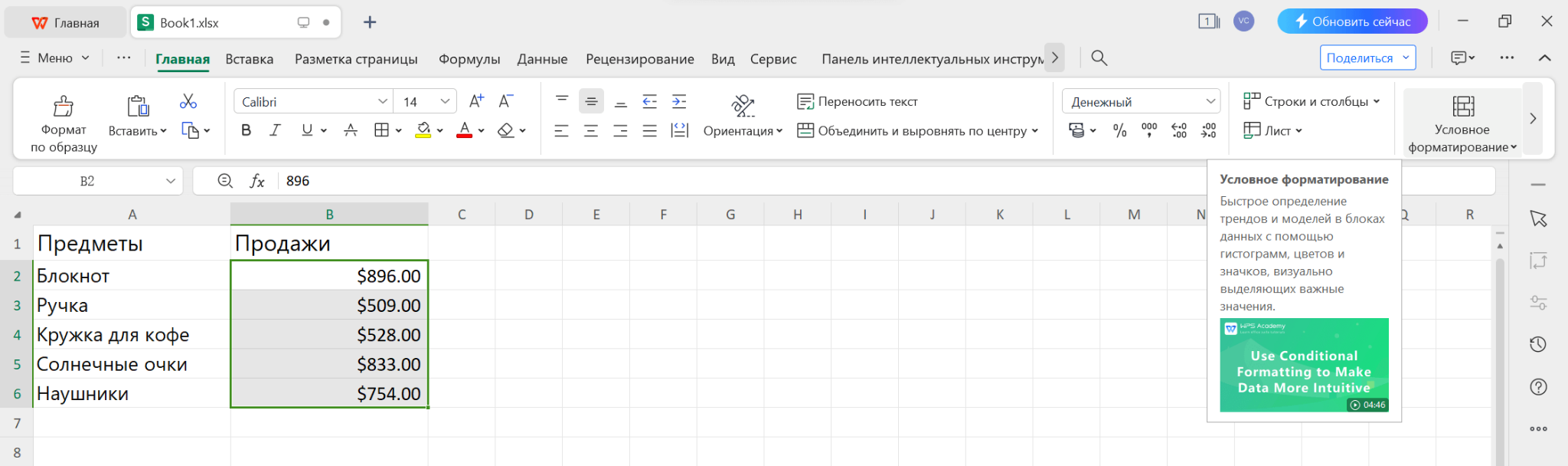The height and width of the screenshot is (466, 1568).
Task: Play the Conditional Formatting tutorial video thumbnail
Action: pos(1303,365)
